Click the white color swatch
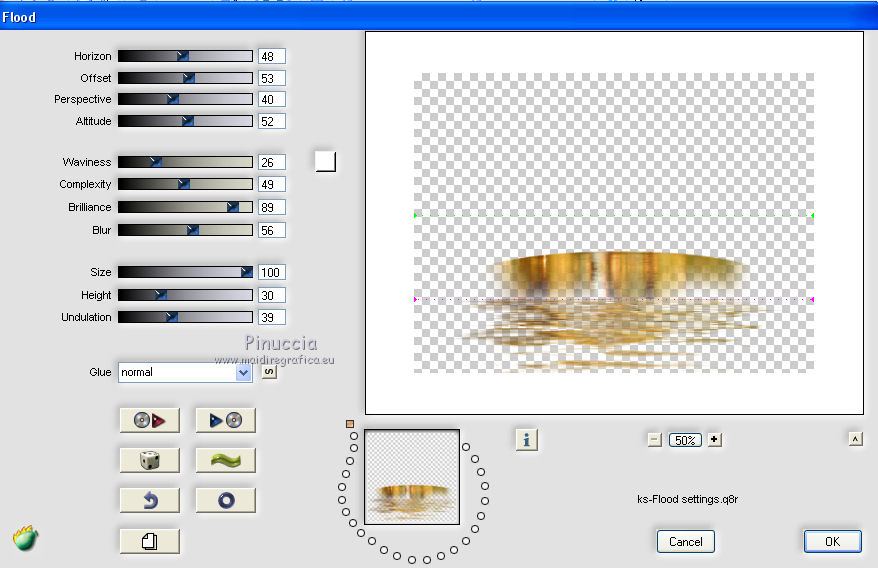 [326, 161]
